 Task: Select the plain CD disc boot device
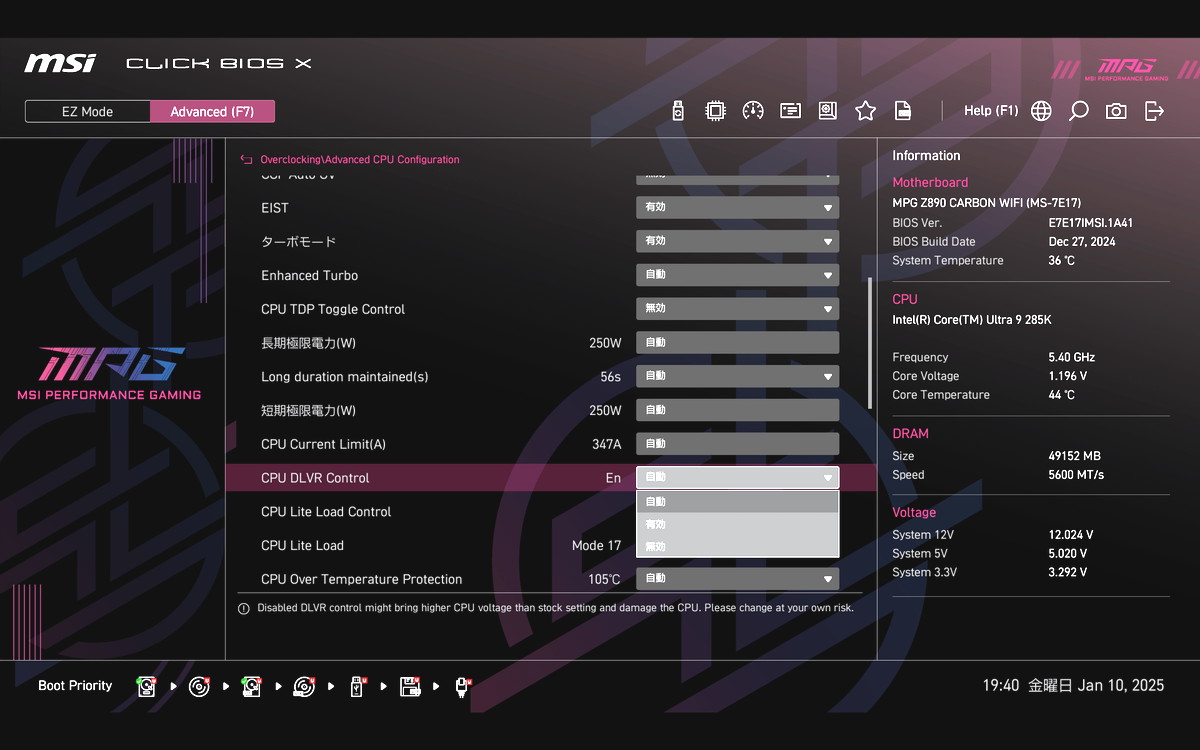tap(199, 686)
